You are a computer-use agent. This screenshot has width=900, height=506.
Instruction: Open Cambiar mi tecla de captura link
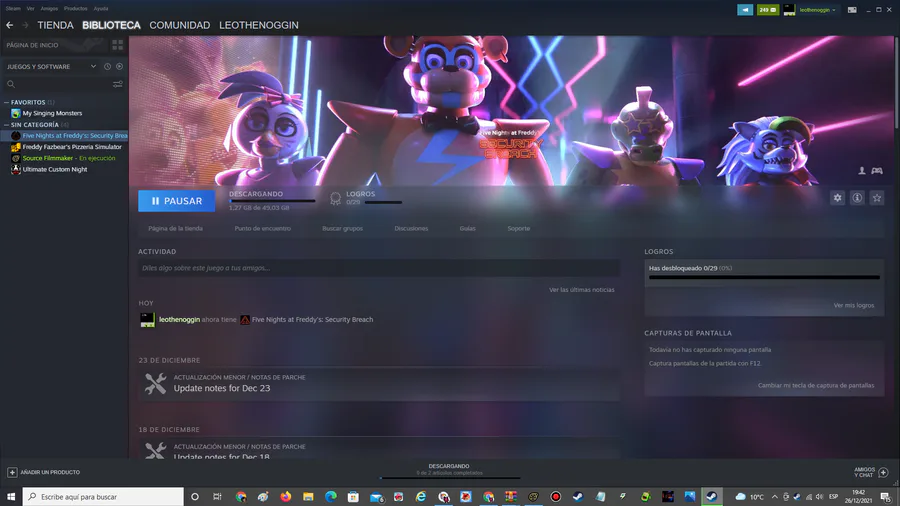pos(816,386)
